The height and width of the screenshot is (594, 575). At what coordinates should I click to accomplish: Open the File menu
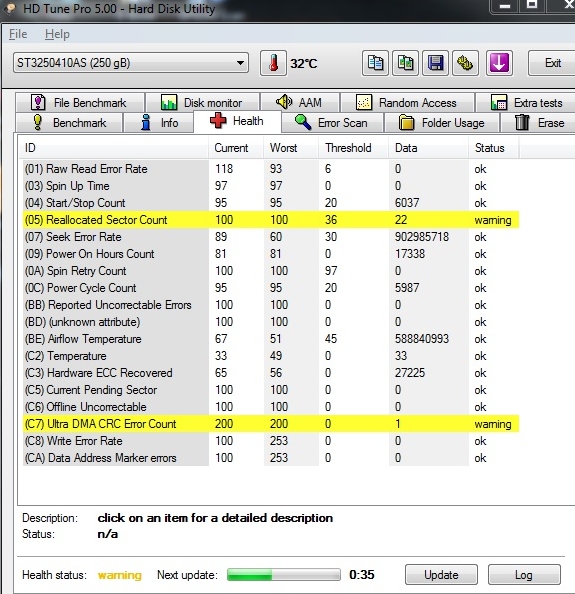18,34
